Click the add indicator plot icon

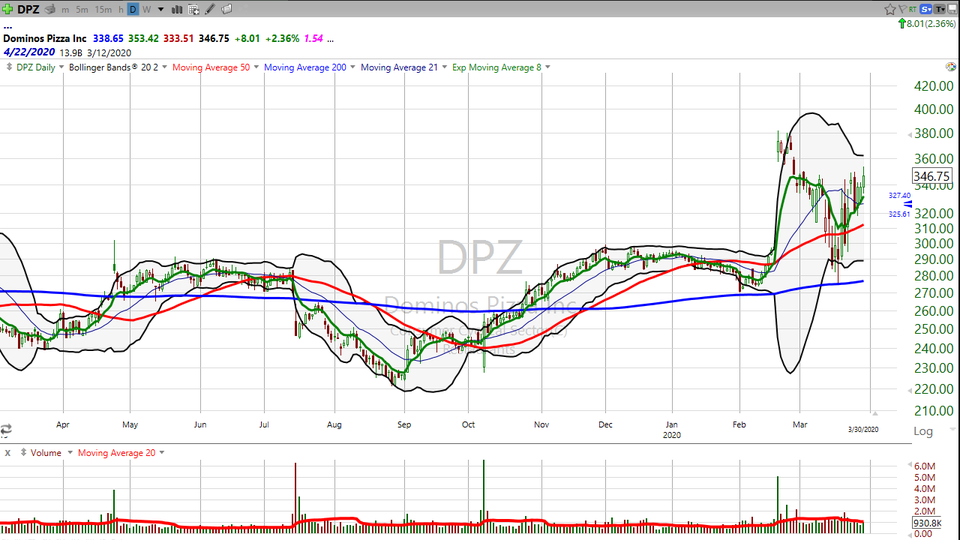click(x=193, y=9)
